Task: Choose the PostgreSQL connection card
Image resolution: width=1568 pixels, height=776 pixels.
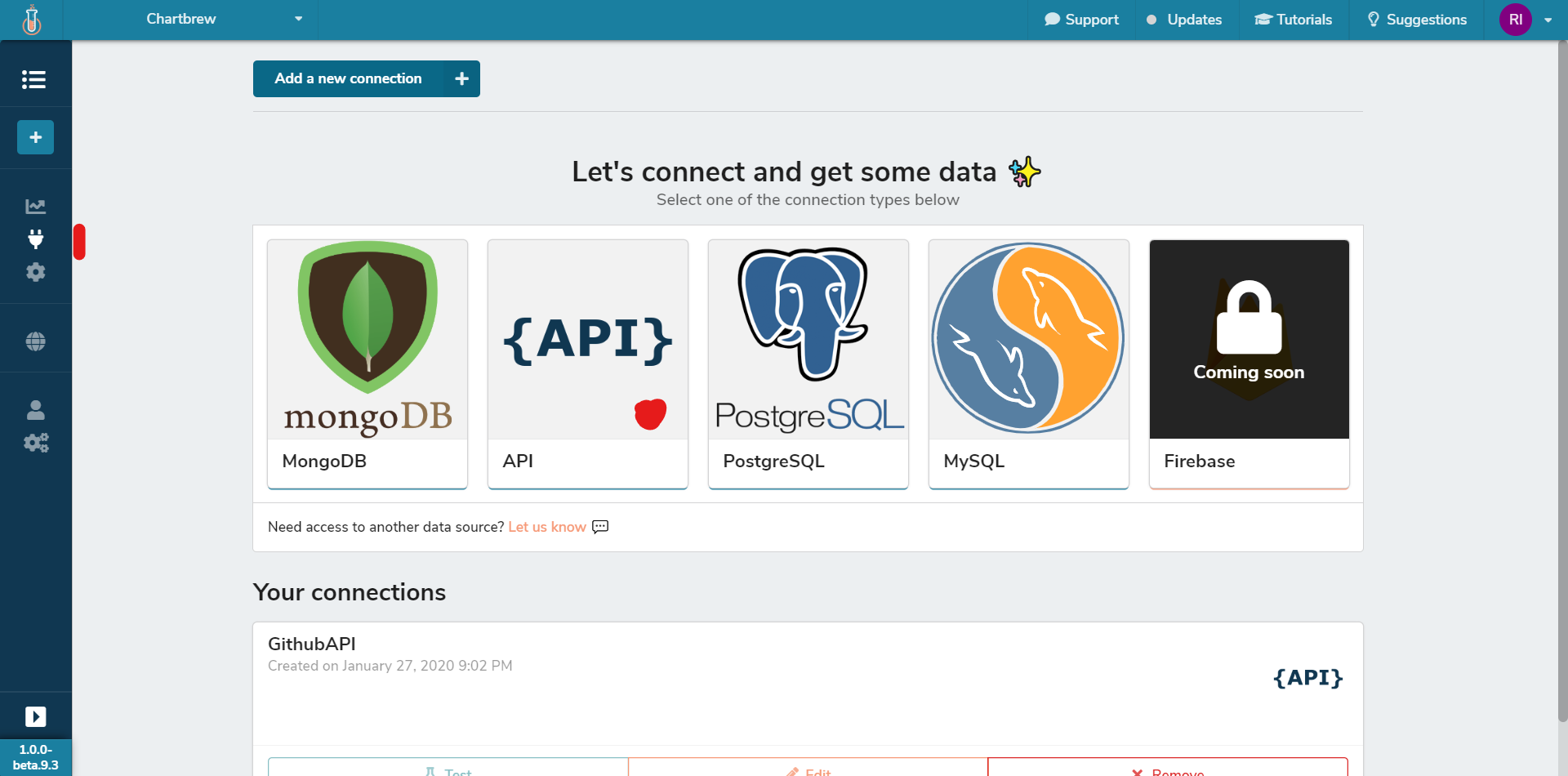Action: tap(808, 363)
